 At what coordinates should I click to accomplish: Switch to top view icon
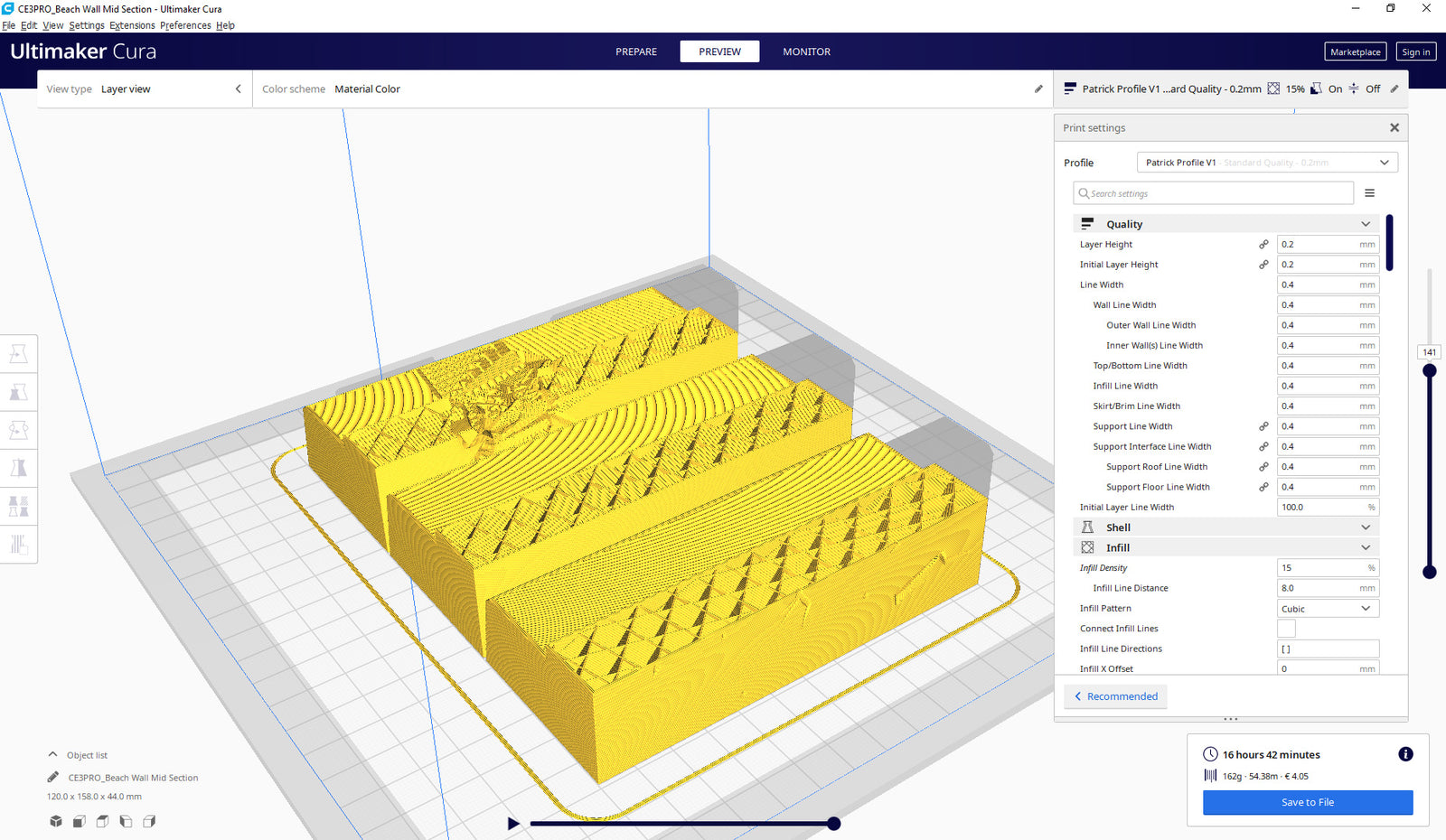click(103, 821)
